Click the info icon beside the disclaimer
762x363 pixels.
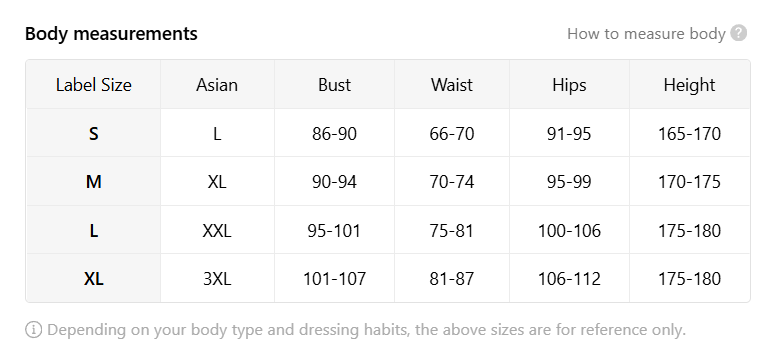(x=33, y=330)
